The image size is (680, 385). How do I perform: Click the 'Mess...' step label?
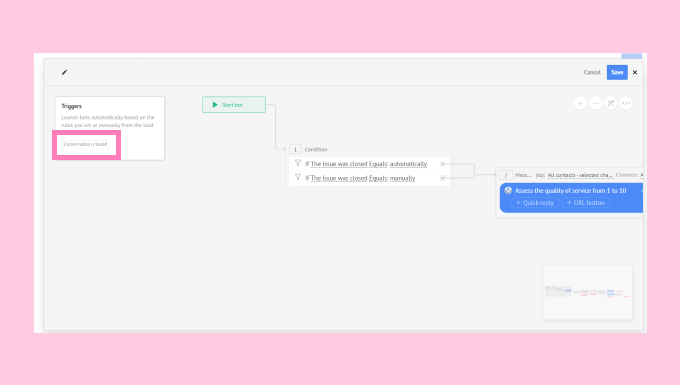[x=523, y=175]
